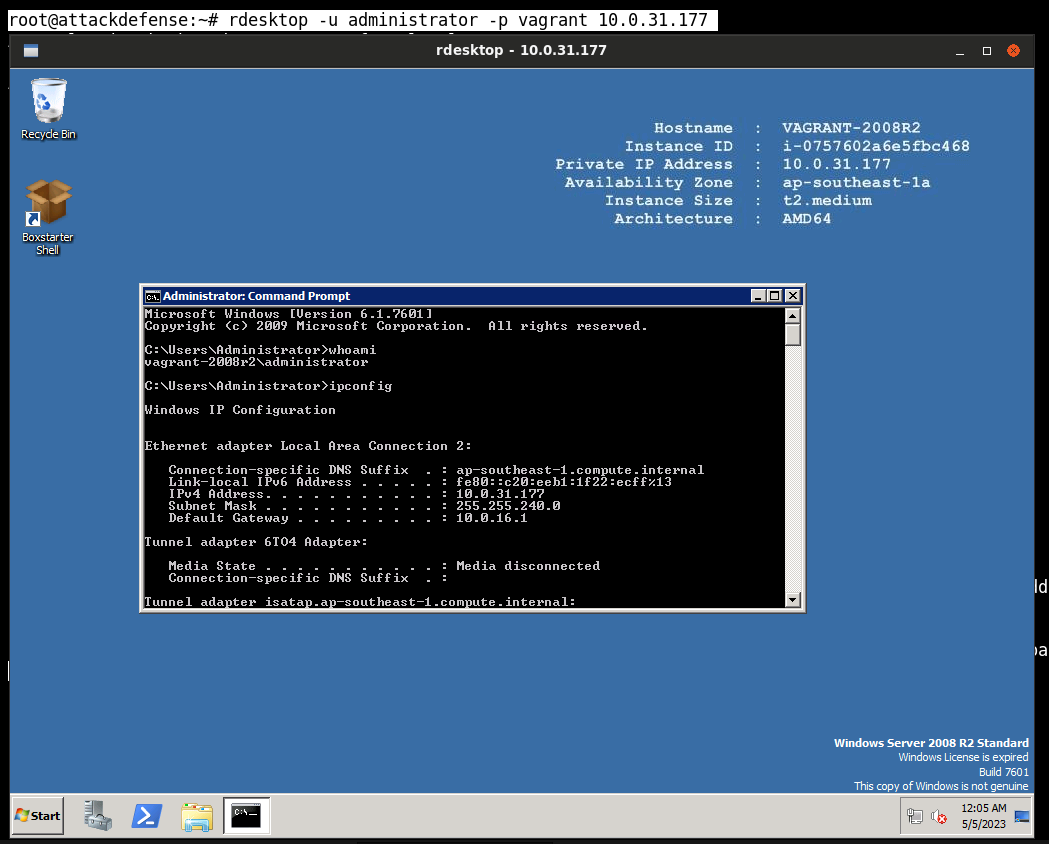Minimize the rdesktop window
This screenshot has height=844, width=1049.
[x=960, y=51]
